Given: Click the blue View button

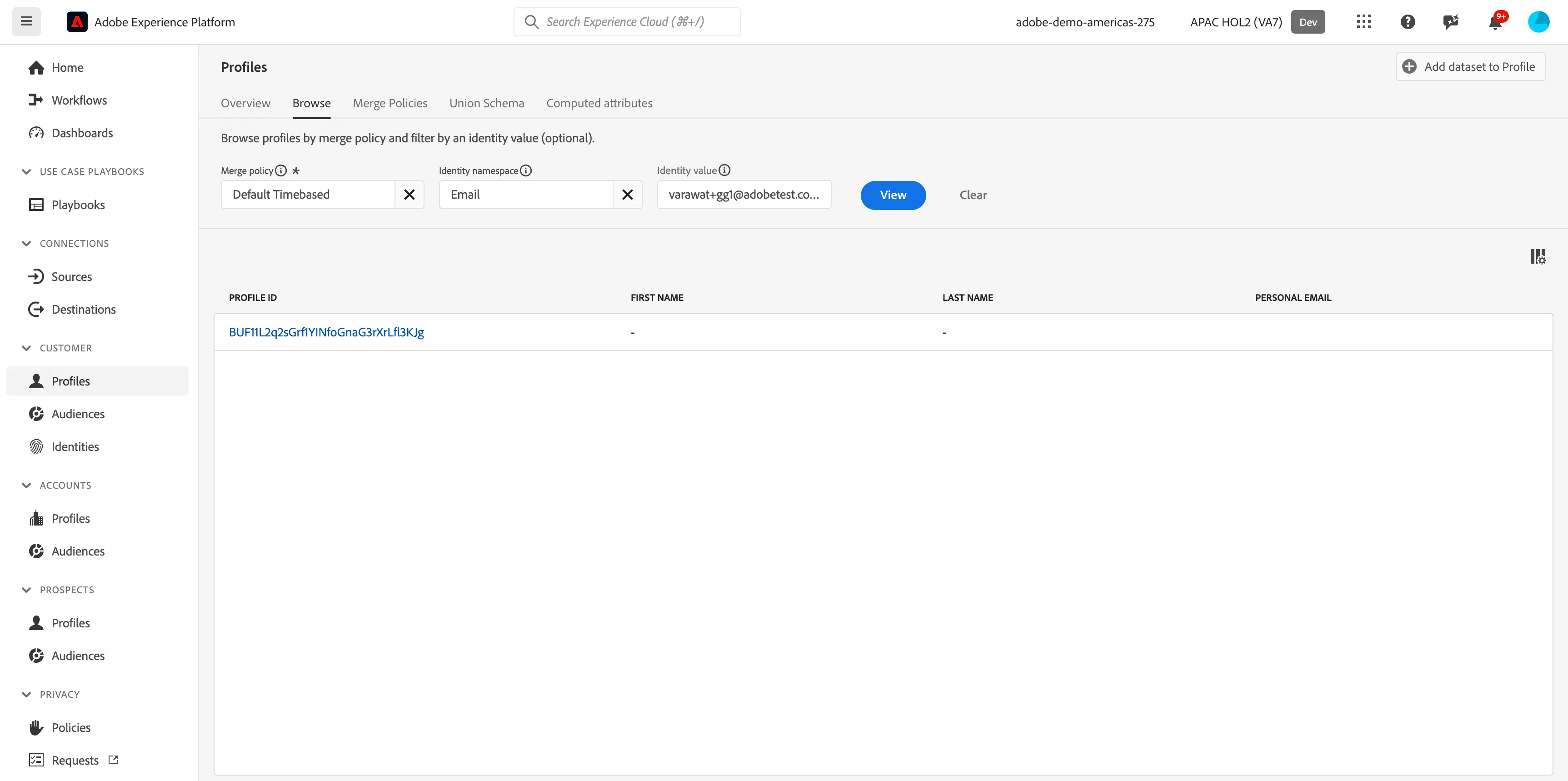Looking at the screenshot, I should (x=893, y=195).
